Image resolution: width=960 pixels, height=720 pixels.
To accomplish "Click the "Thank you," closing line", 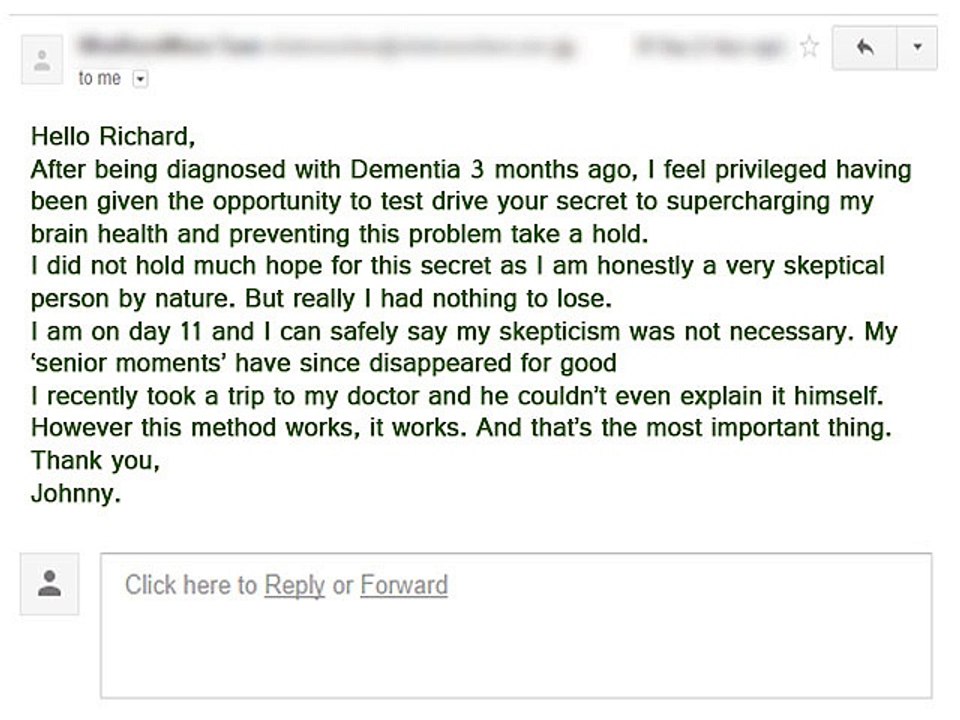I will 95,461.
